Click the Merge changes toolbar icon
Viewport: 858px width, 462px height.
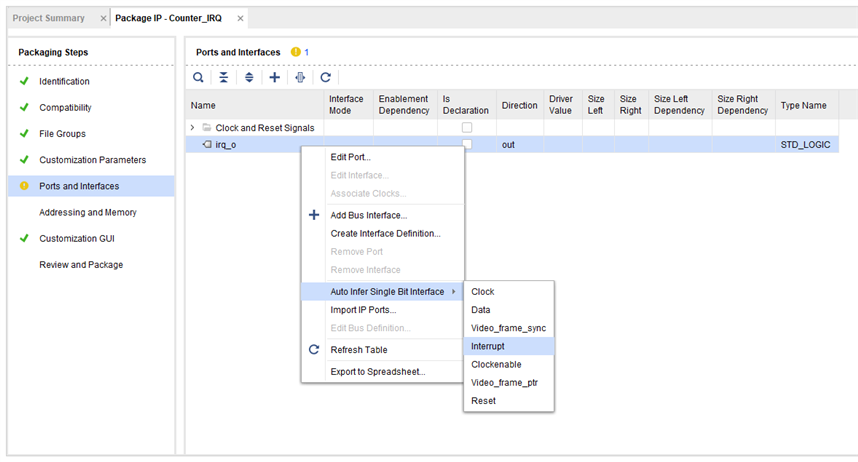point(300,77)
